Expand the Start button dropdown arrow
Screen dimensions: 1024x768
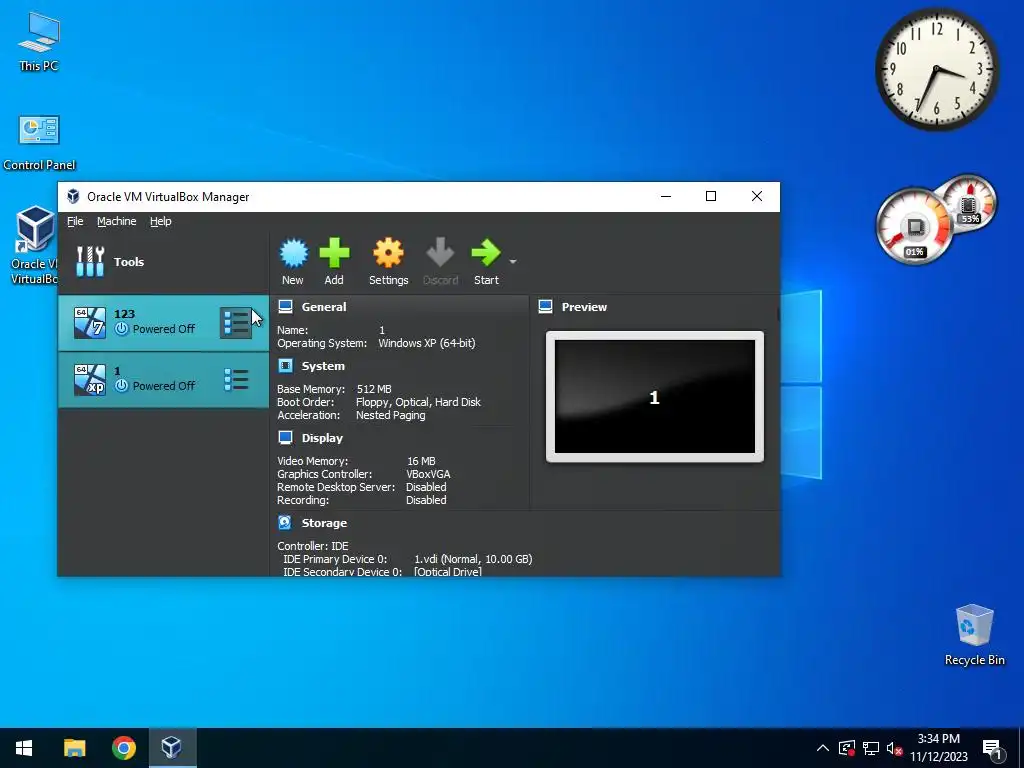[513, 261]
